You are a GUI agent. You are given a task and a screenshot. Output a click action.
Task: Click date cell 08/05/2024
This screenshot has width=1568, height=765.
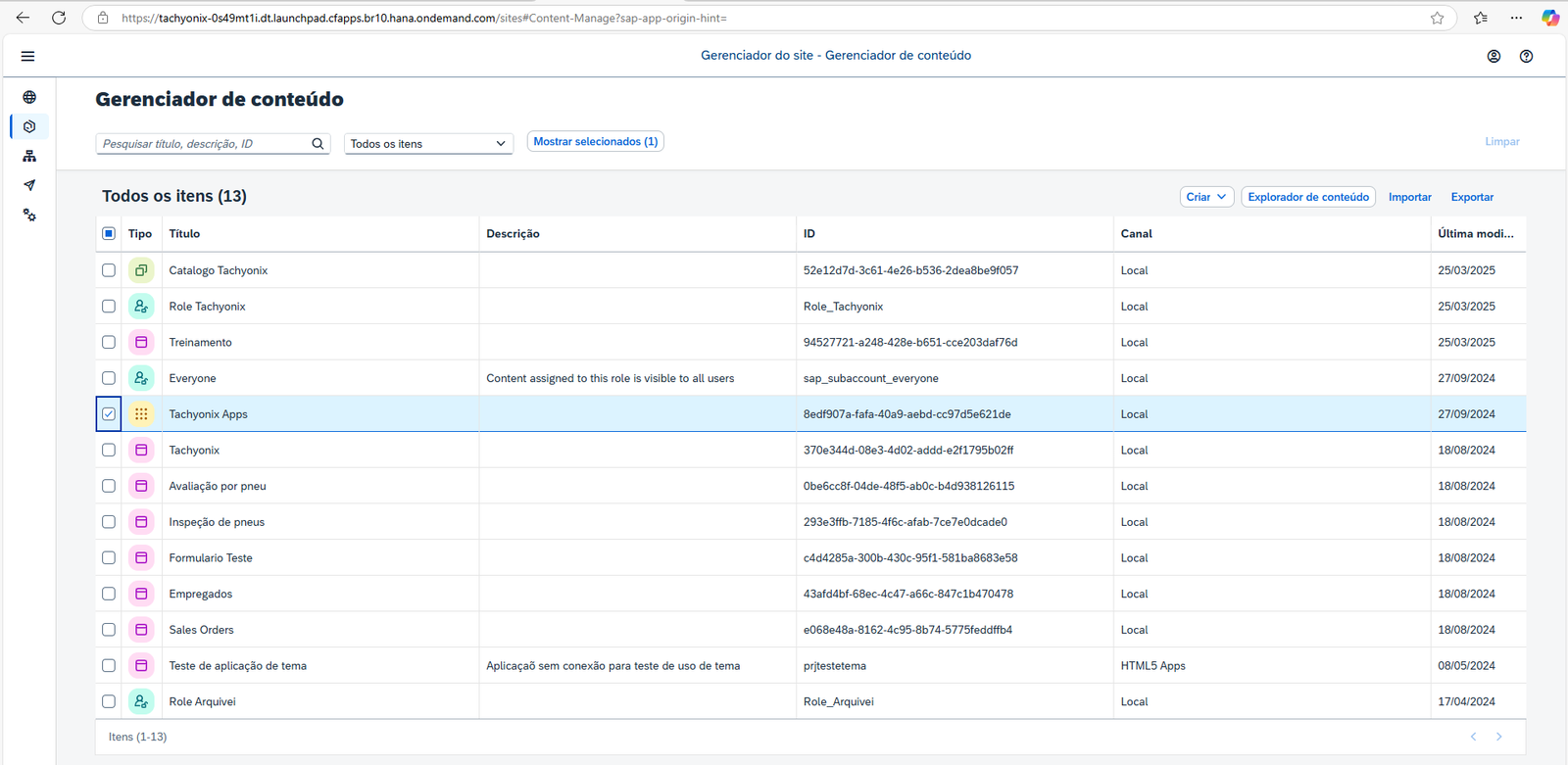(1466, 665)
